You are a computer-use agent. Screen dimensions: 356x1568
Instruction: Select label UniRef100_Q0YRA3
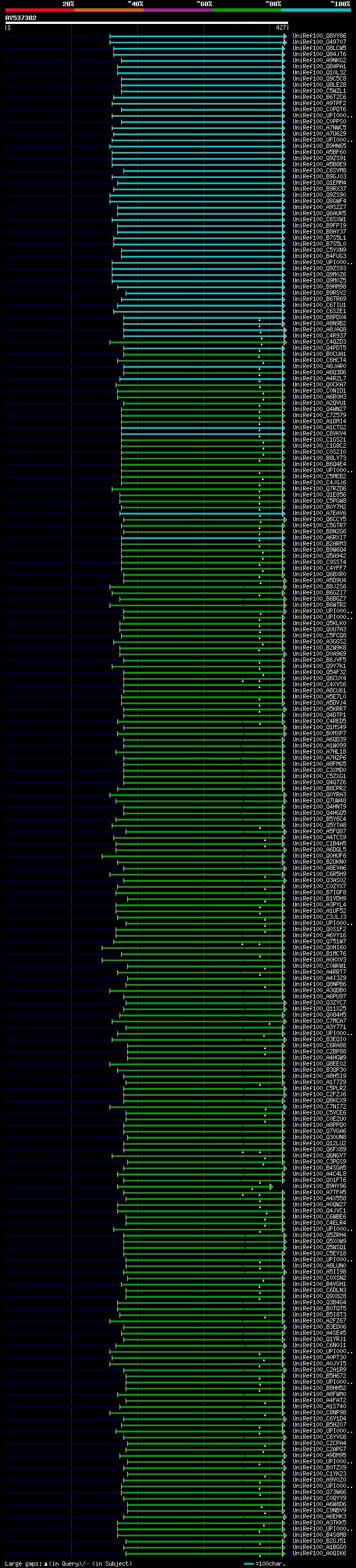tap(319, 794)
